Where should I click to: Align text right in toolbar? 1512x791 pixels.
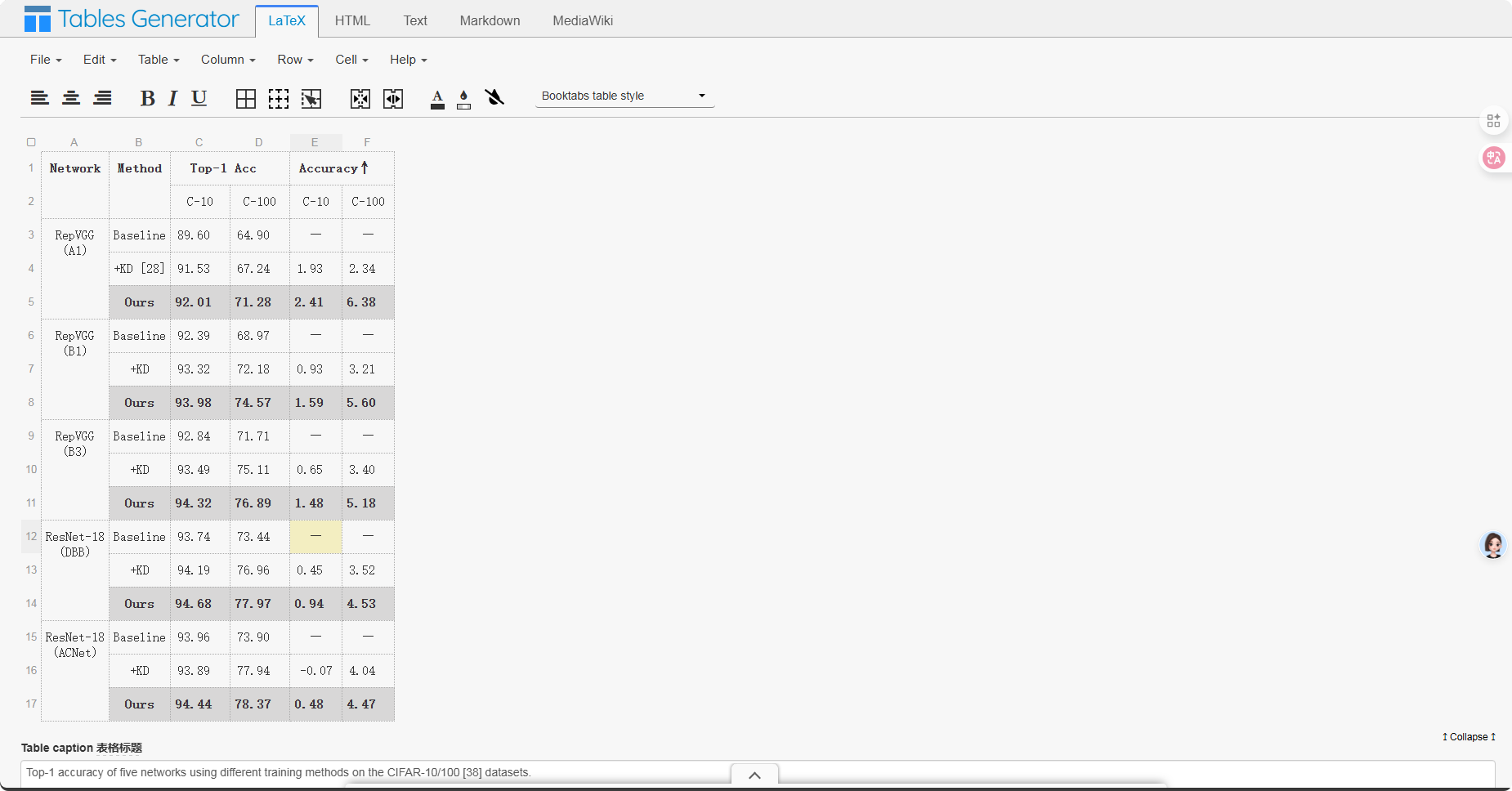coord(102,98)
